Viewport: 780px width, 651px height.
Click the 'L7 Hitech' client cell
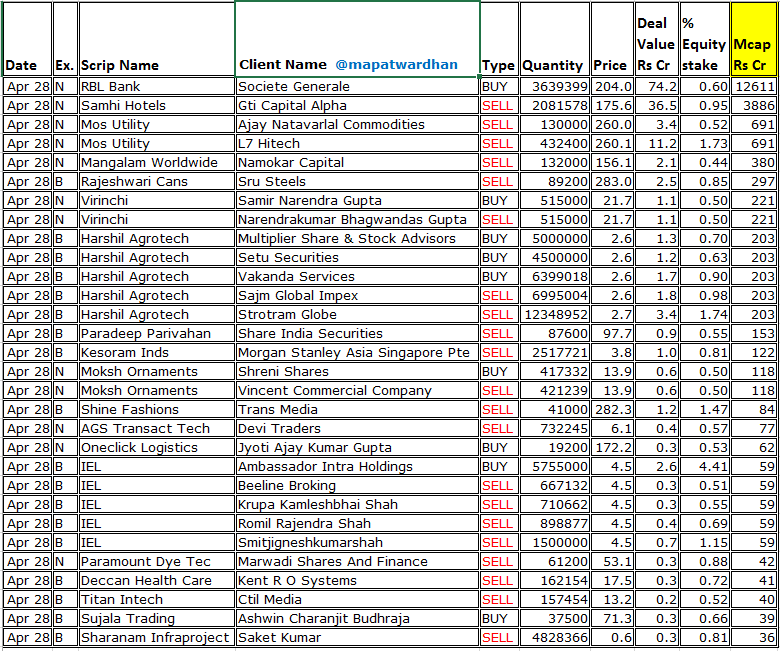[x=357, y=143]
